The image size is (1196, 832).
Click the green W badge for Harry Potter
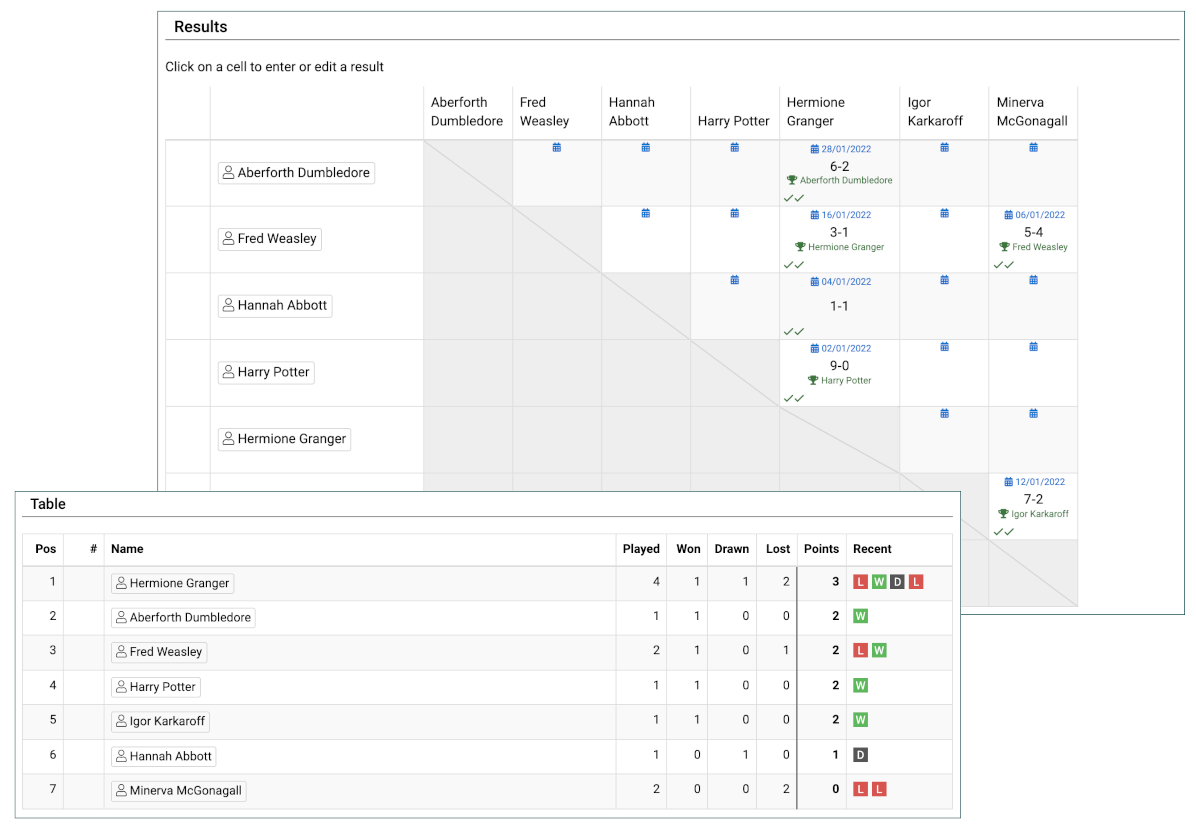(x=860, y=686)
